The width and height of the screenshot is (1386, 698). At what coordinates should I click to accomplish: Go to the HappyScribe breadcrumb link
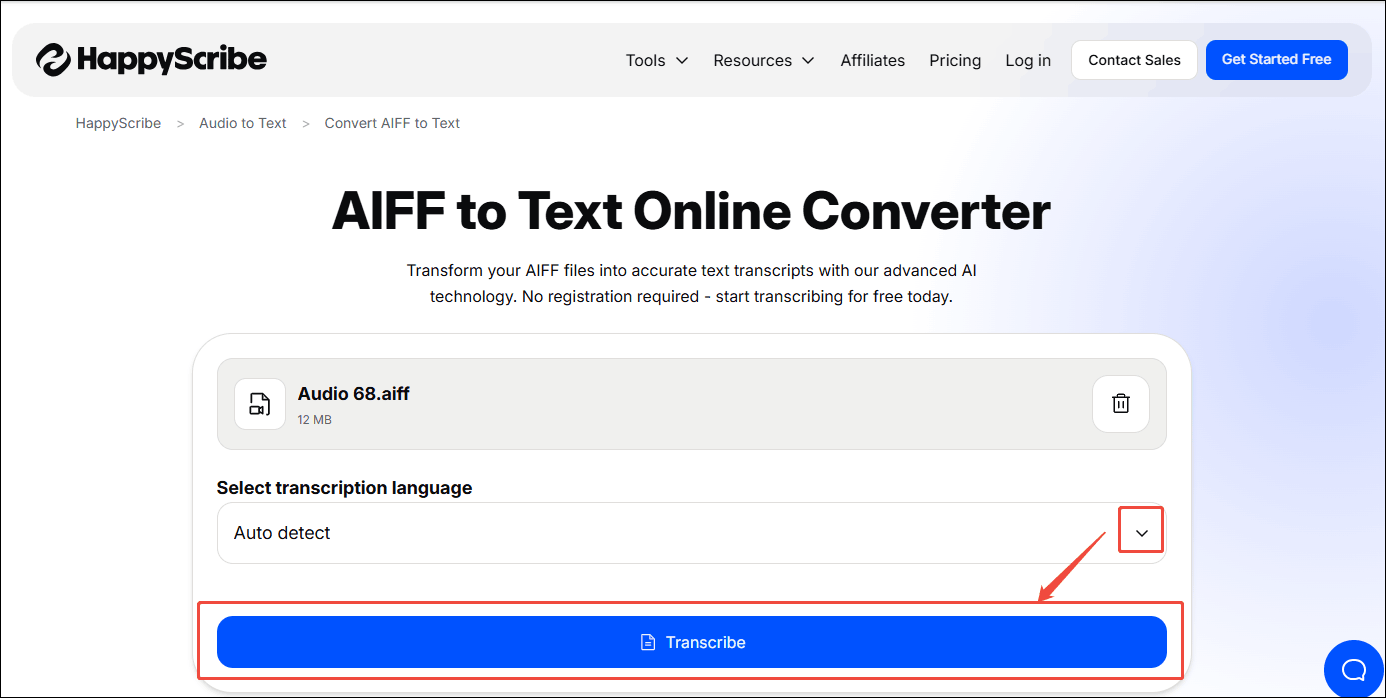118,123
